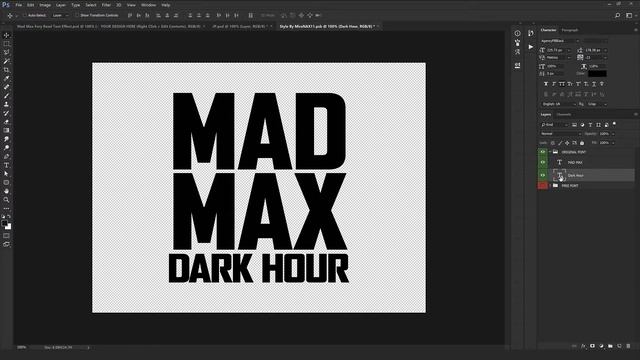This screenshot has height=360, width=640.
Task: Open the Window menu
Action: (148, 5)
